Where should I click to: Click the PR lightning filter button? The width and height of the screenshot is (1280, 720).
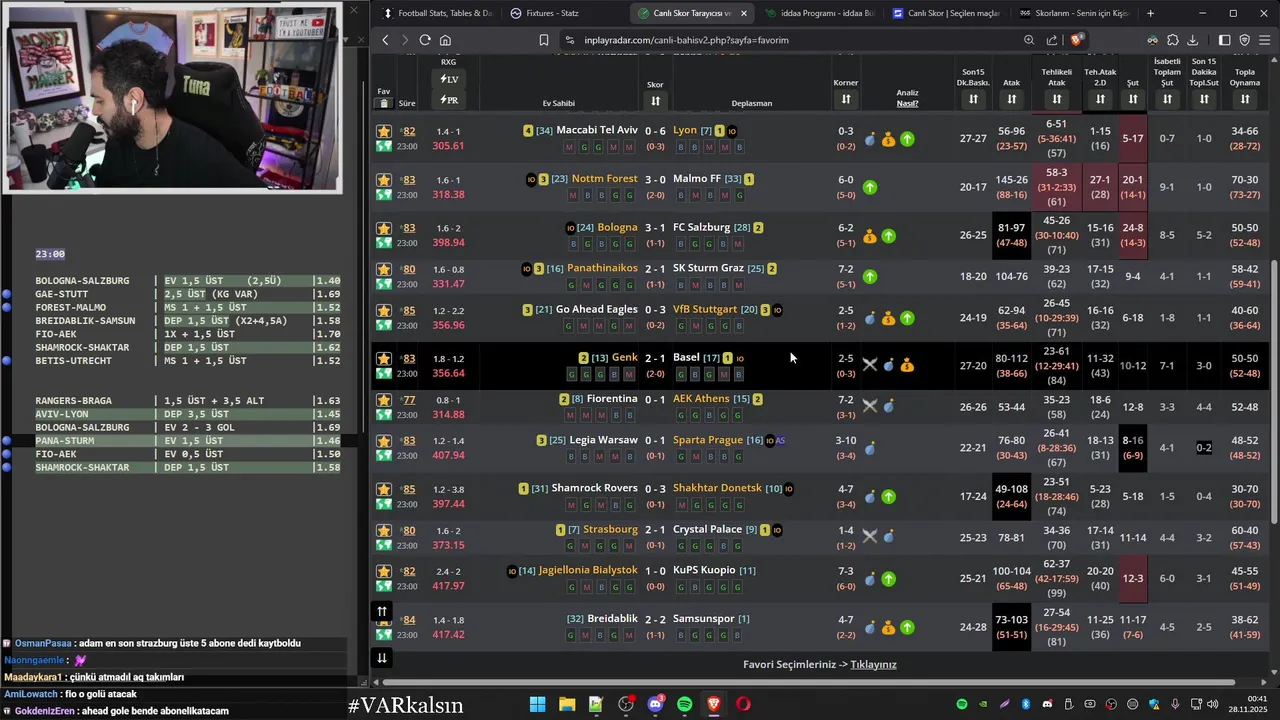coord(448,100)
